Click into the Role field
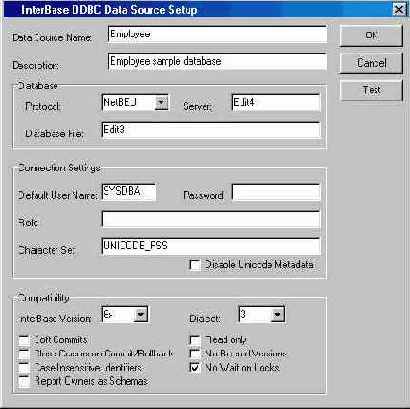Screen dimensions: 410x409 [x=211, y=219]
